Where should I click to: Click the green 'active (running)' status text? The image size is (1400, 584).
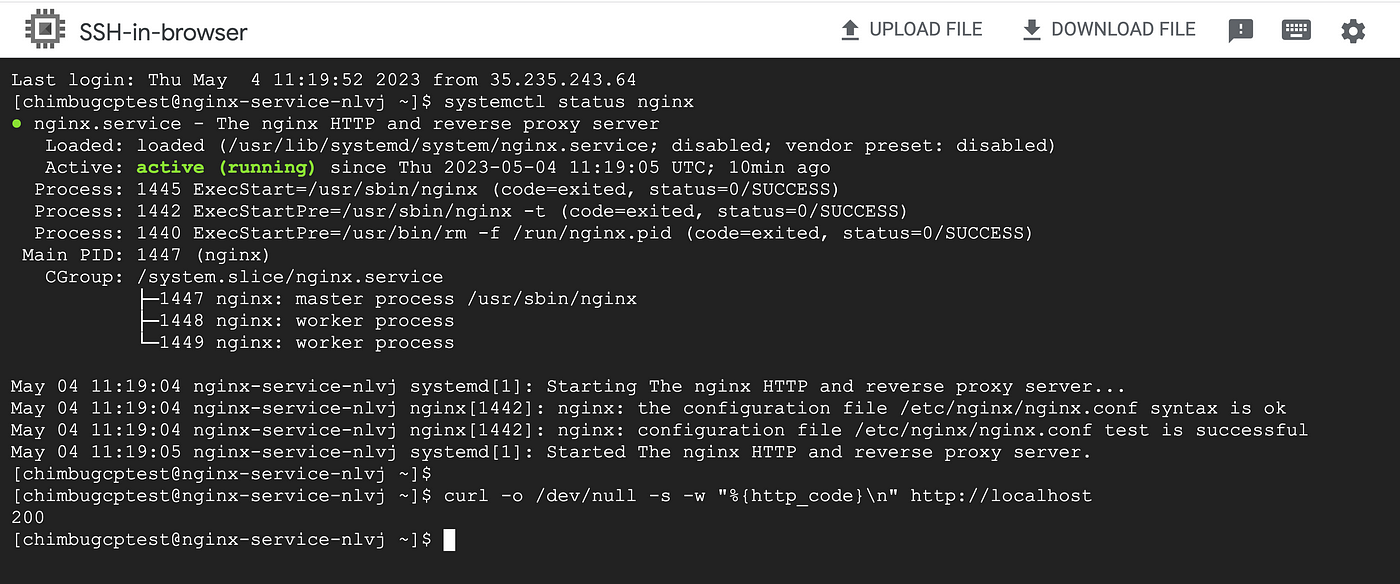pos(226,168)
